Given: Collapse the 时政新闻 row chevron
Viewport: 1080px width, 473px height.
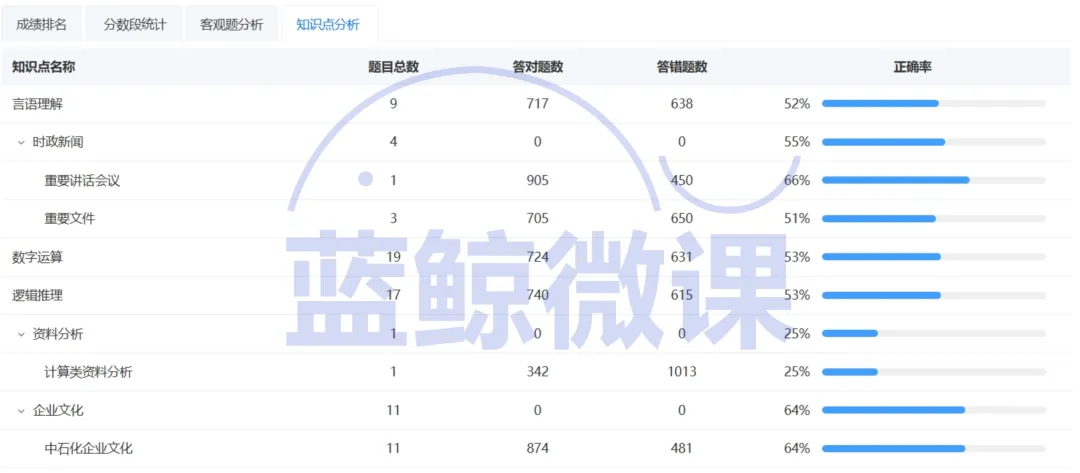Looking at the screenshot, I should pos(21,142).
